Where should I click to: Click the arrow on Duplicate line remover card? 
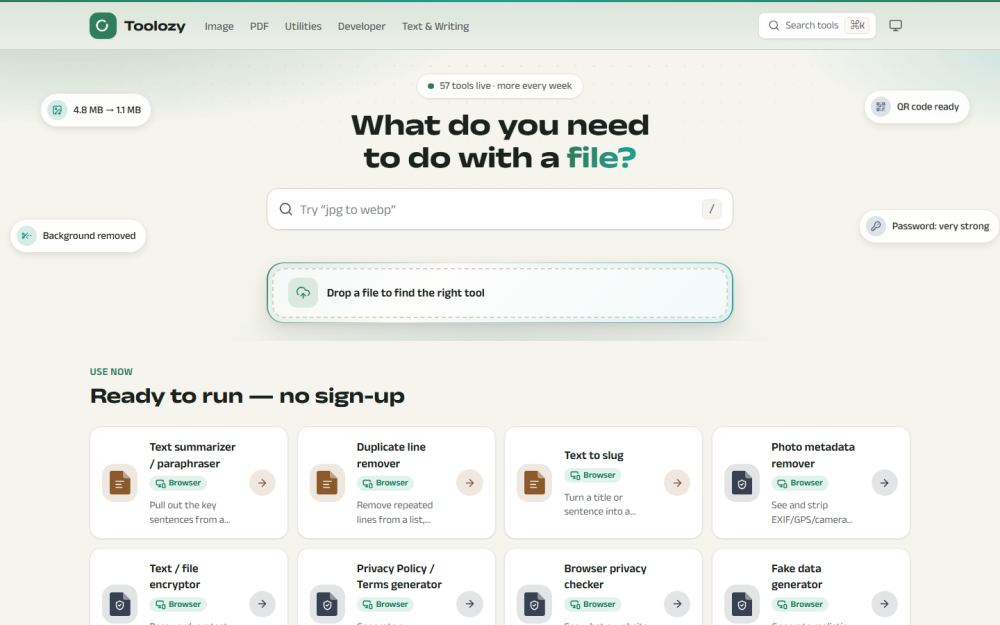469,483
